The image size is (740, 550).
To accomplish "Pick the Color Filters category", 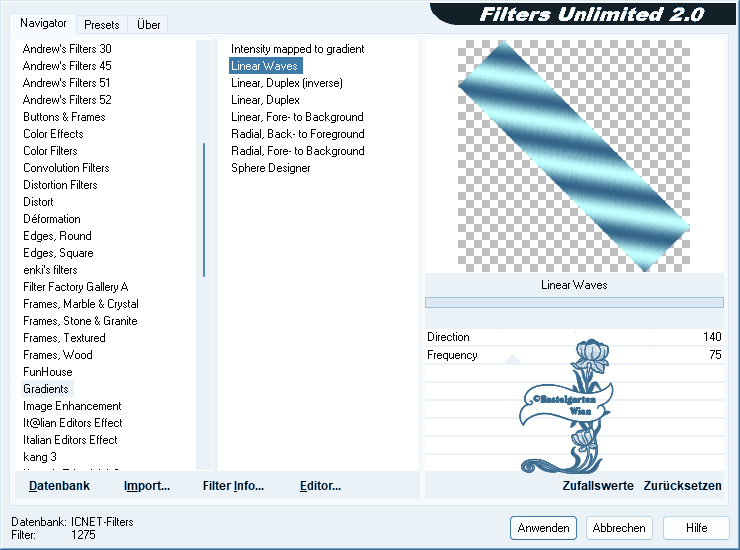I will [x=50, y=151].
